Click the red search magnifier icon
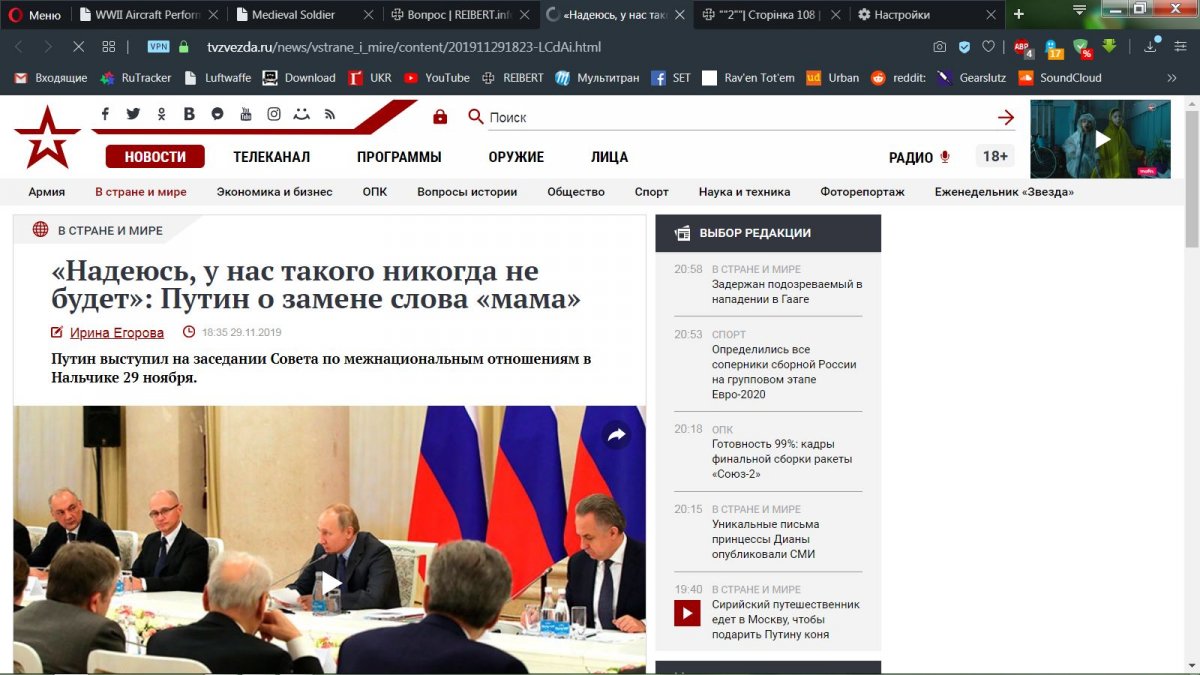 click(476, 117)
